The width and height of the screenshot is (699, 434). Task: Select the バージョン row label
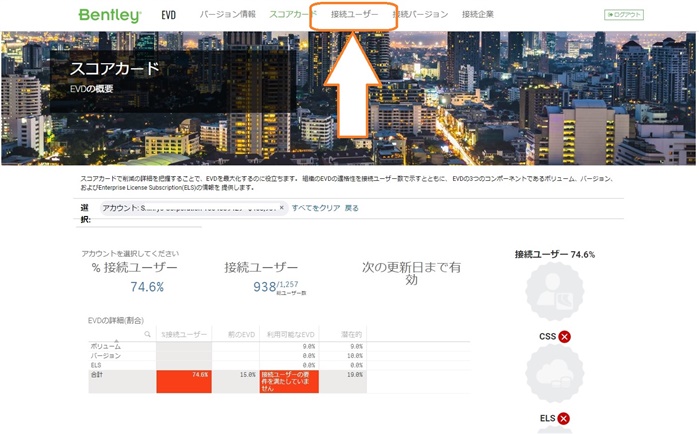click(x=106, y=356)
